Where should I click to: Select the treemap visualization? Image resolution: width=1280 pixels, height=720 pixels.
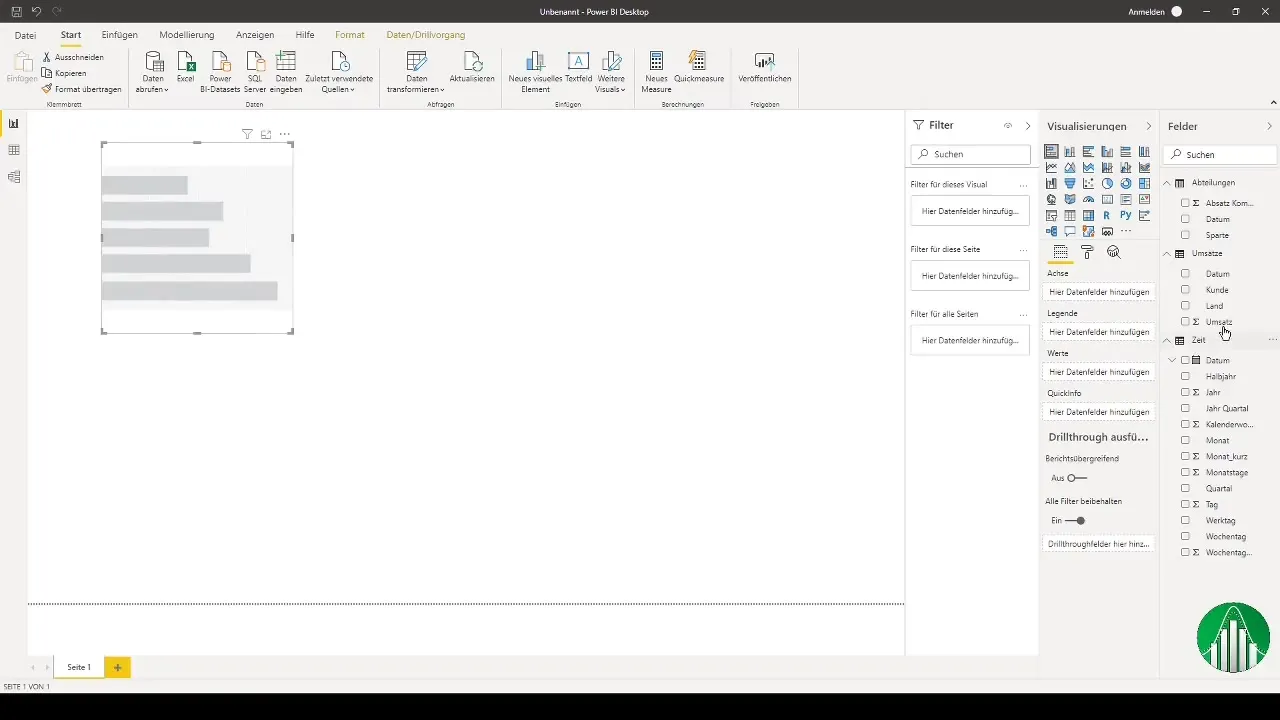click(x=1144, y=183)
